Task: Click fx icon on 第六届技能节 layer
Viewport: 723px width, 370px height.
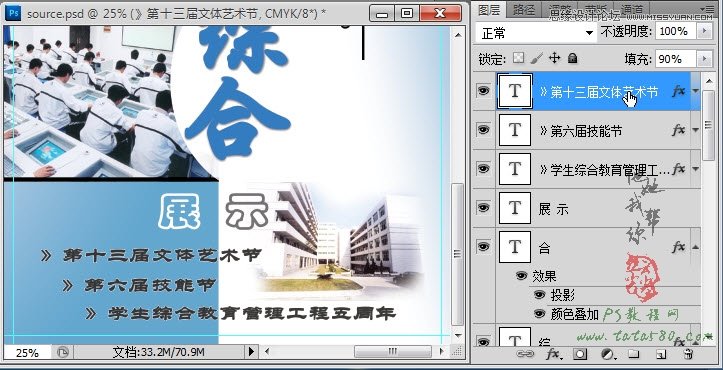Action: pos(678,131)
